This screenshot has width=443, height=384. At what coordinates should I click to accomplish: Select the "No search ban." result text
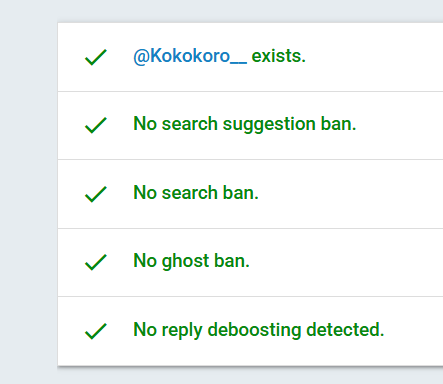click(x=196, y=193)
